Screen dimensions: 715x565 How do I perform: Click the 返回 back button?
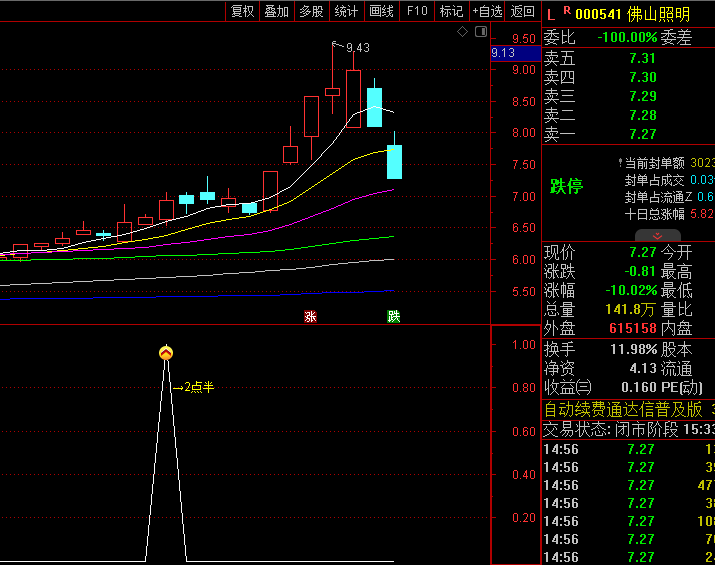click(x=523, y=11)
